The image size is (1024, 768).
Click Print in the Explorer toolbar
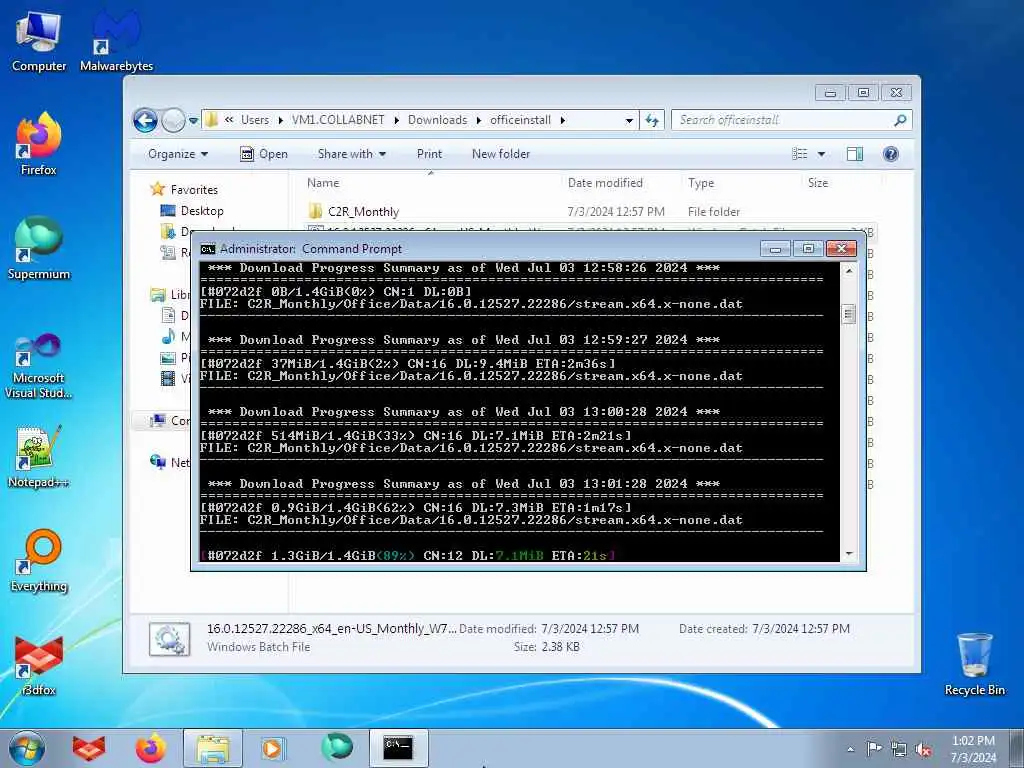coord(429,154)
